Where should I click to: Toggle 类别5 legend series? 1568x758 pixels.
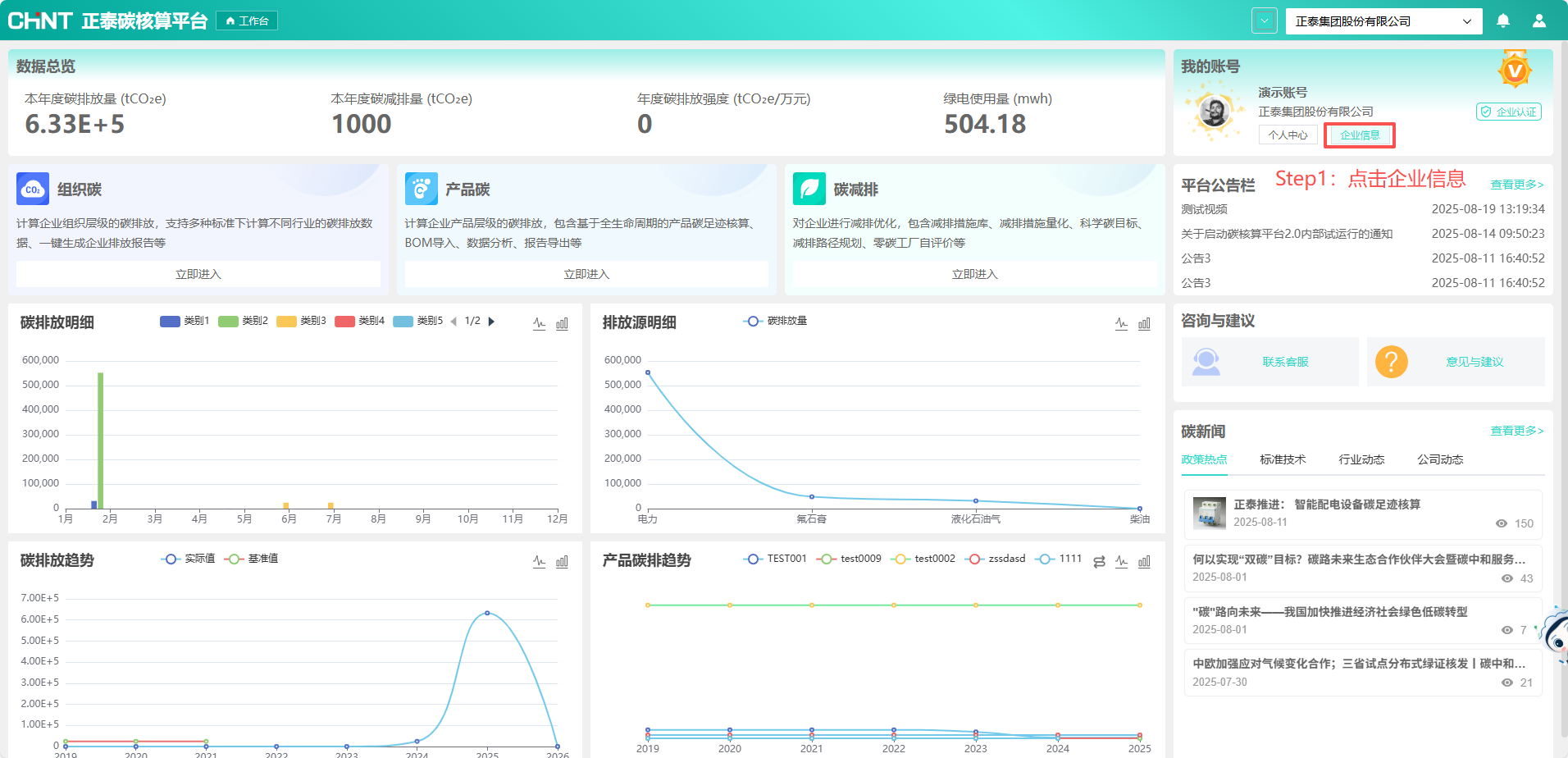[x=417, y=321]
